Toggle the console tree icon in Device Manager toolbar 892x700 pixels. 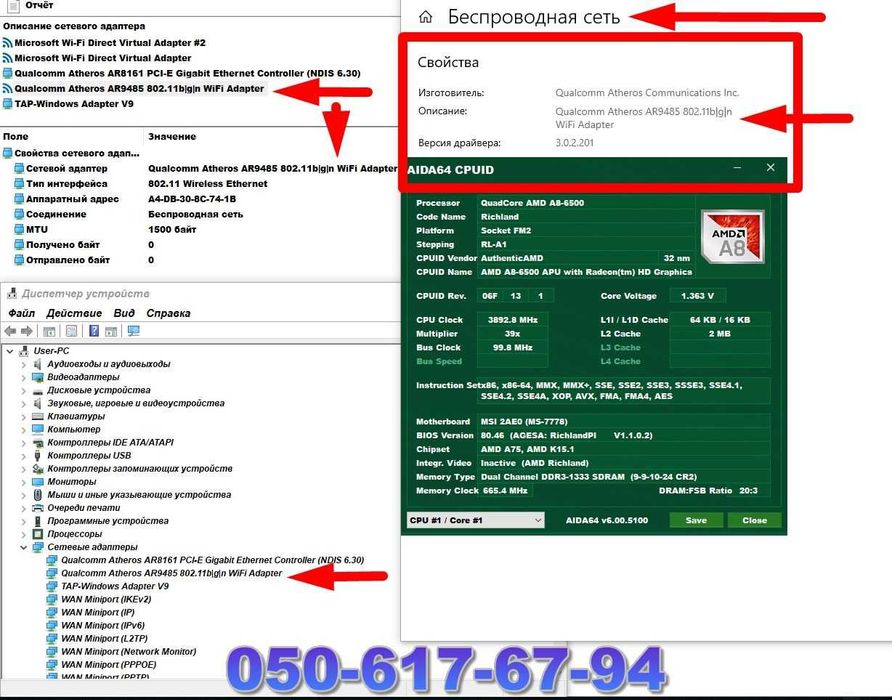[49, 331]
